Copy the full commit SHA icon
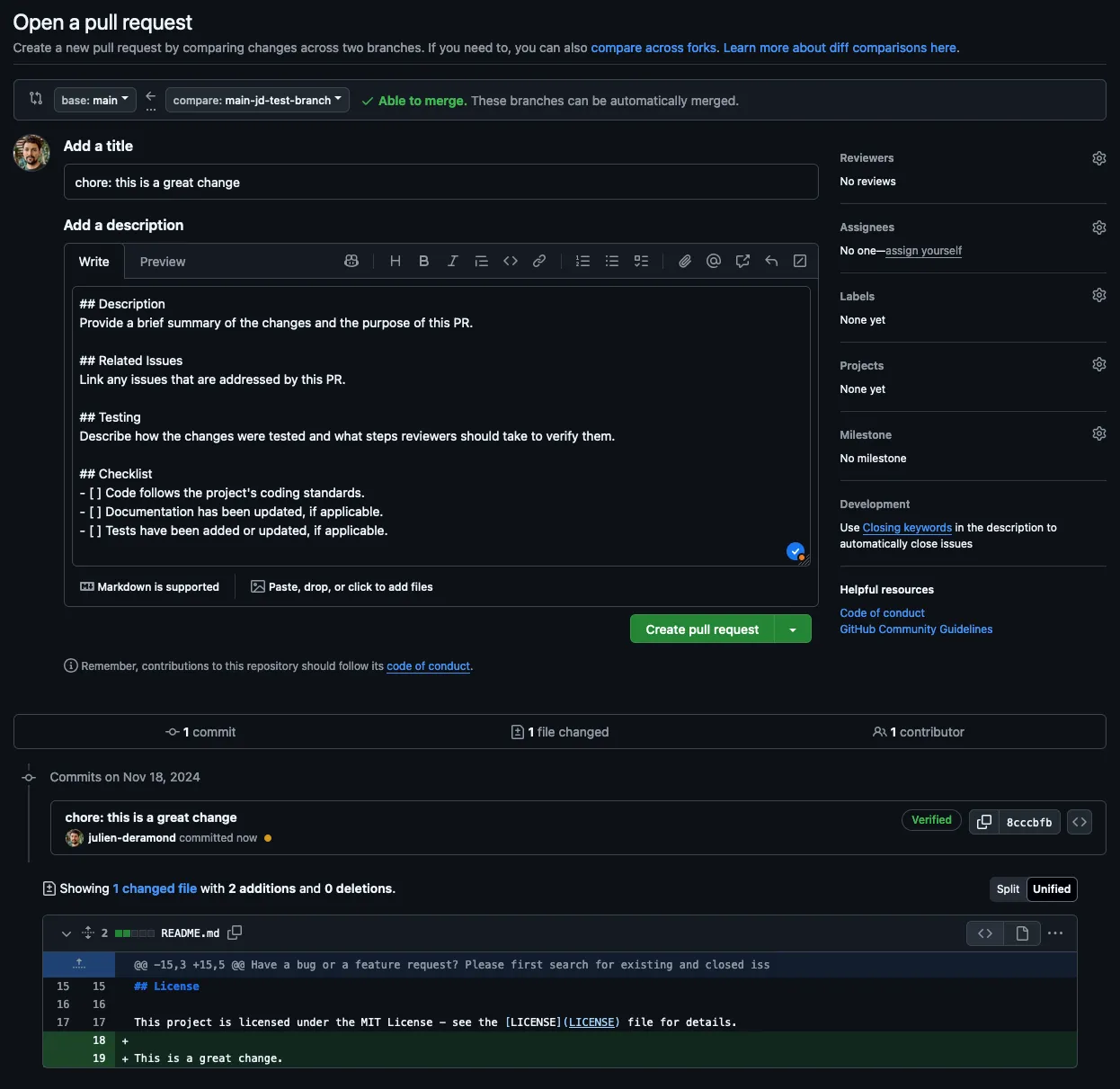The height and width of the screenshot is (1089, 1120). pyautogui.click(x=984, y=822)
